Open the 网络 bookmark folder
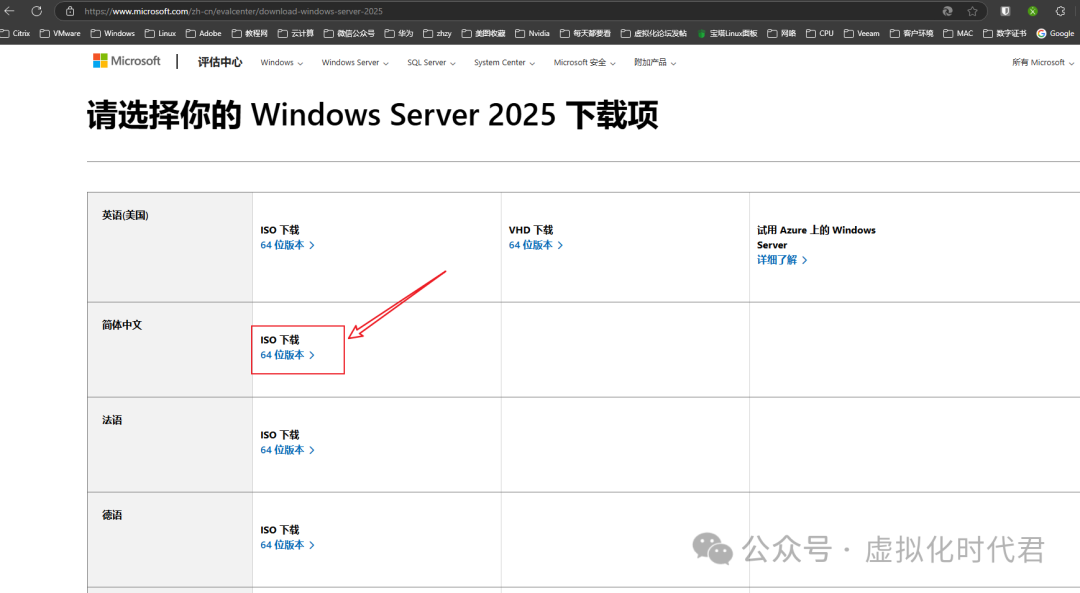 pyautogui.click(x=782, y=33)
